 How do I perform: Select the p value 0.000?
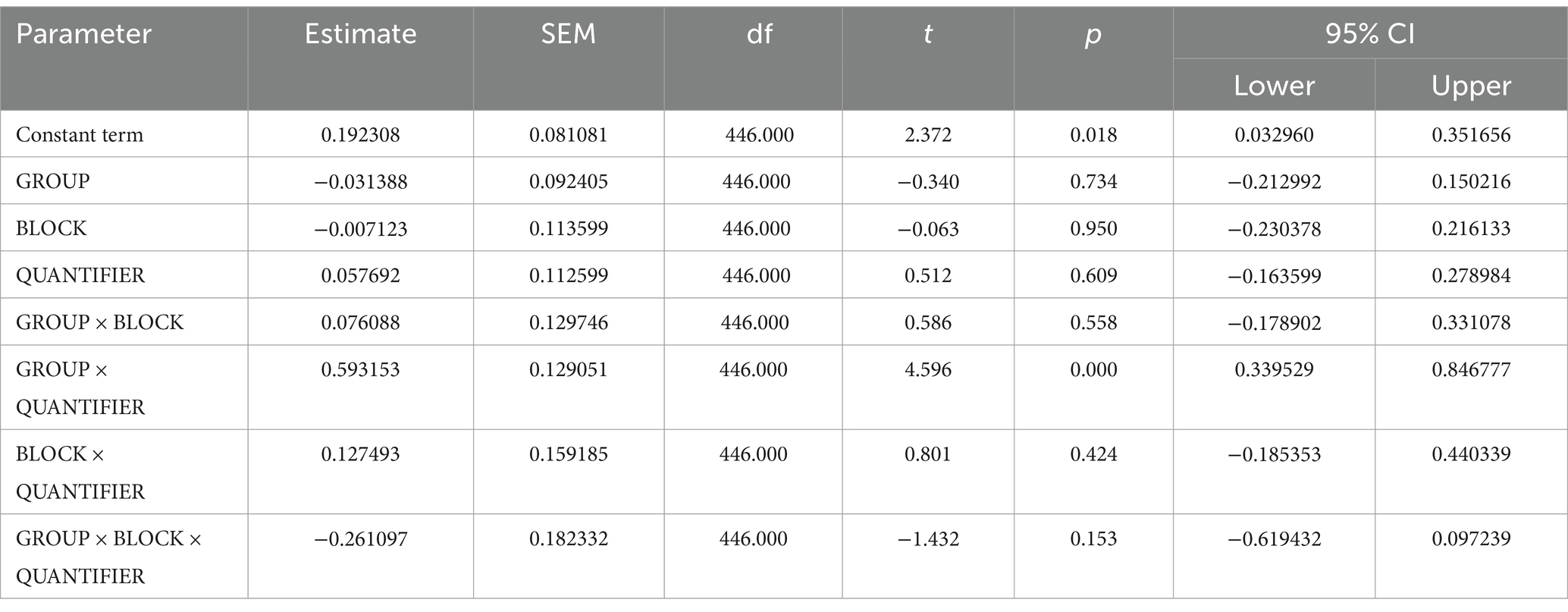coord(1093,369)
